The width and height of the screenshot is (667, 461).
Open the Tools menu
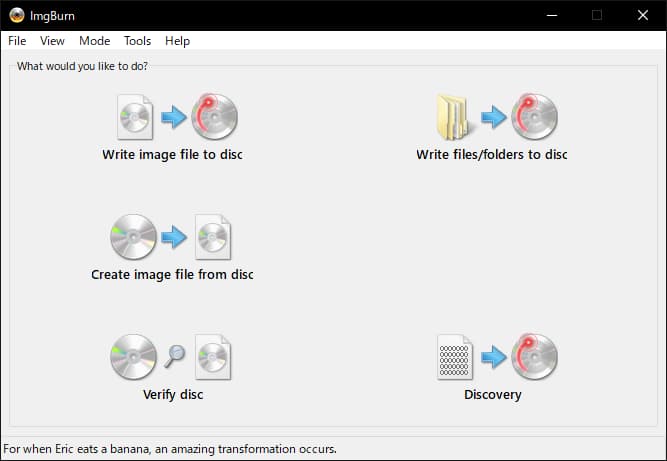coord(137,41)
